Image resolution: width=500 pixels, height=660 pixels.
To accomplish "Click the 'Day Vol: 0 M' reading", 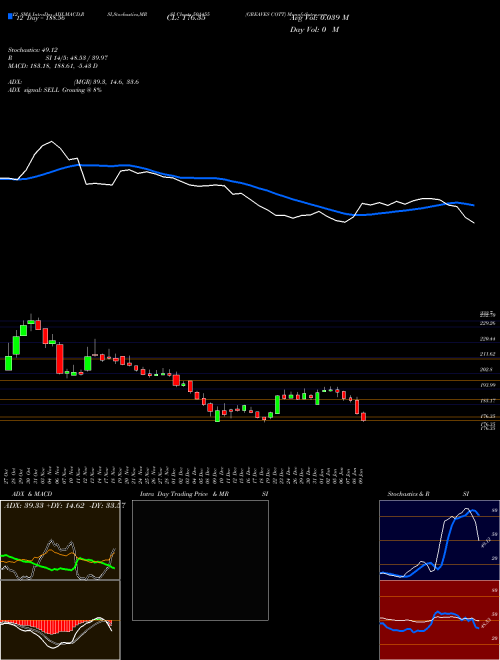I will (314, 30).
